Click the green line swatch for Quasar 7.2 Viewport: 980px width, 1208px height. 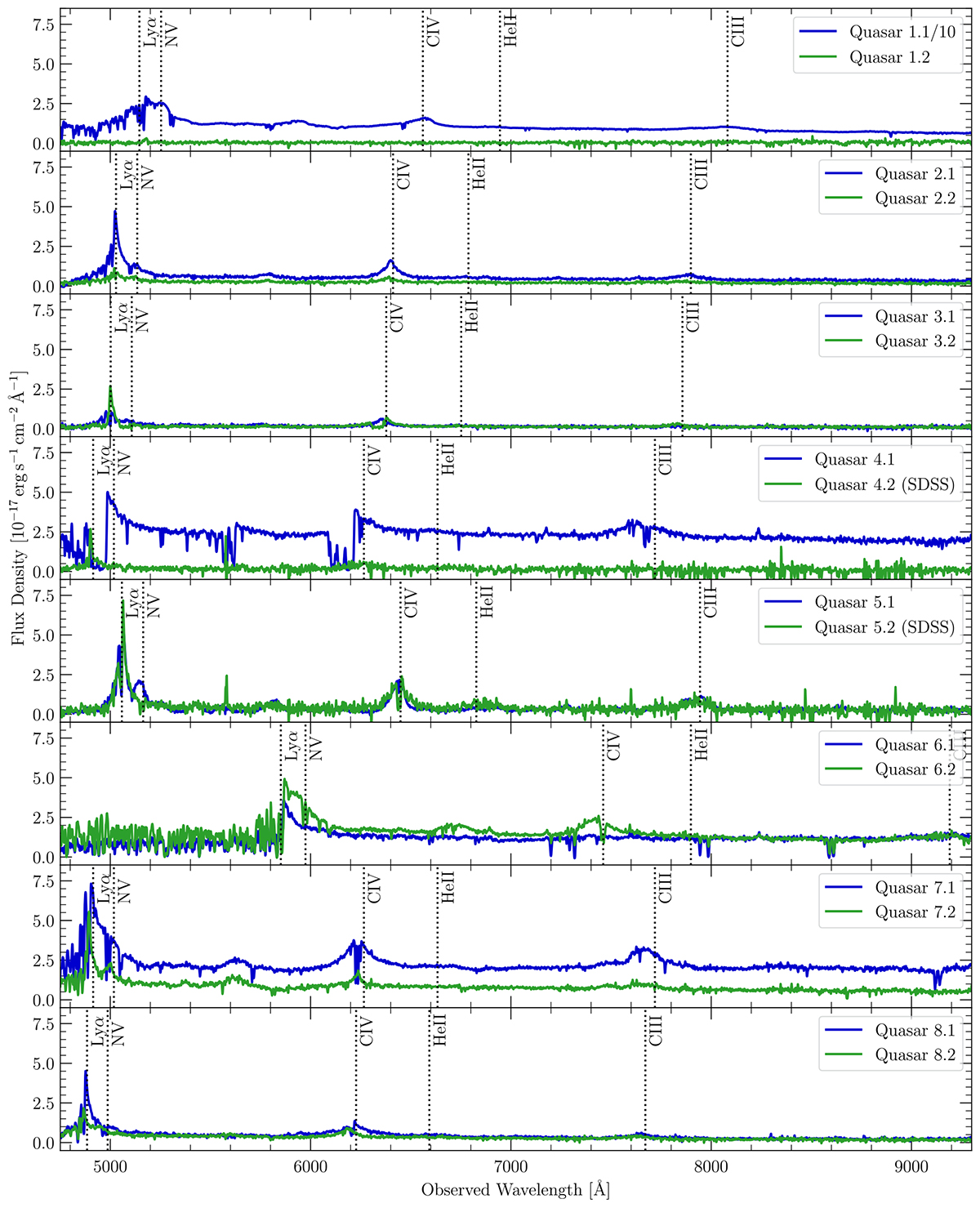click(845, 912)
